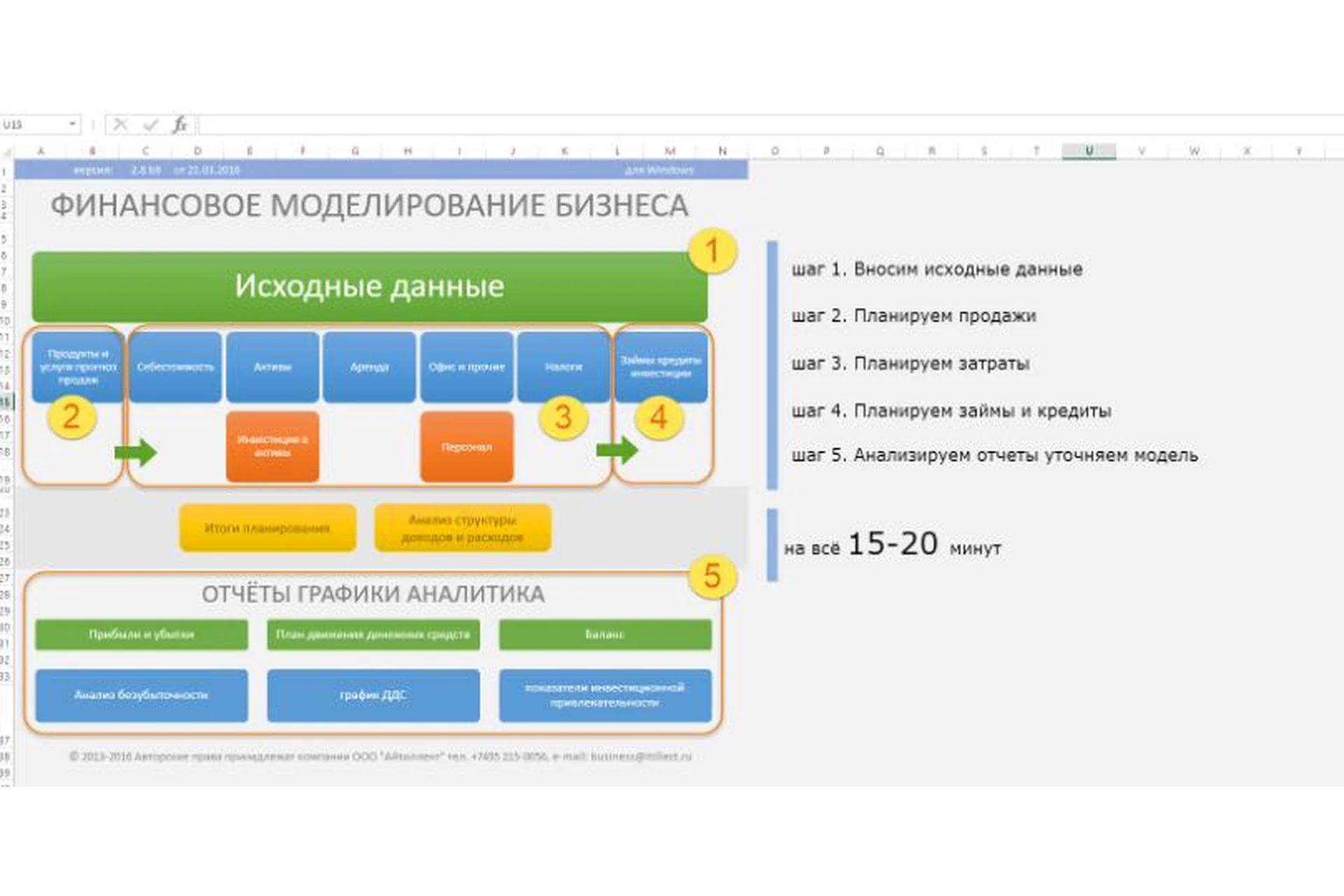This screenshot has width=1344, height=896.
Task: Open the green Исходные данные button
Action: (x=369, y=286)
